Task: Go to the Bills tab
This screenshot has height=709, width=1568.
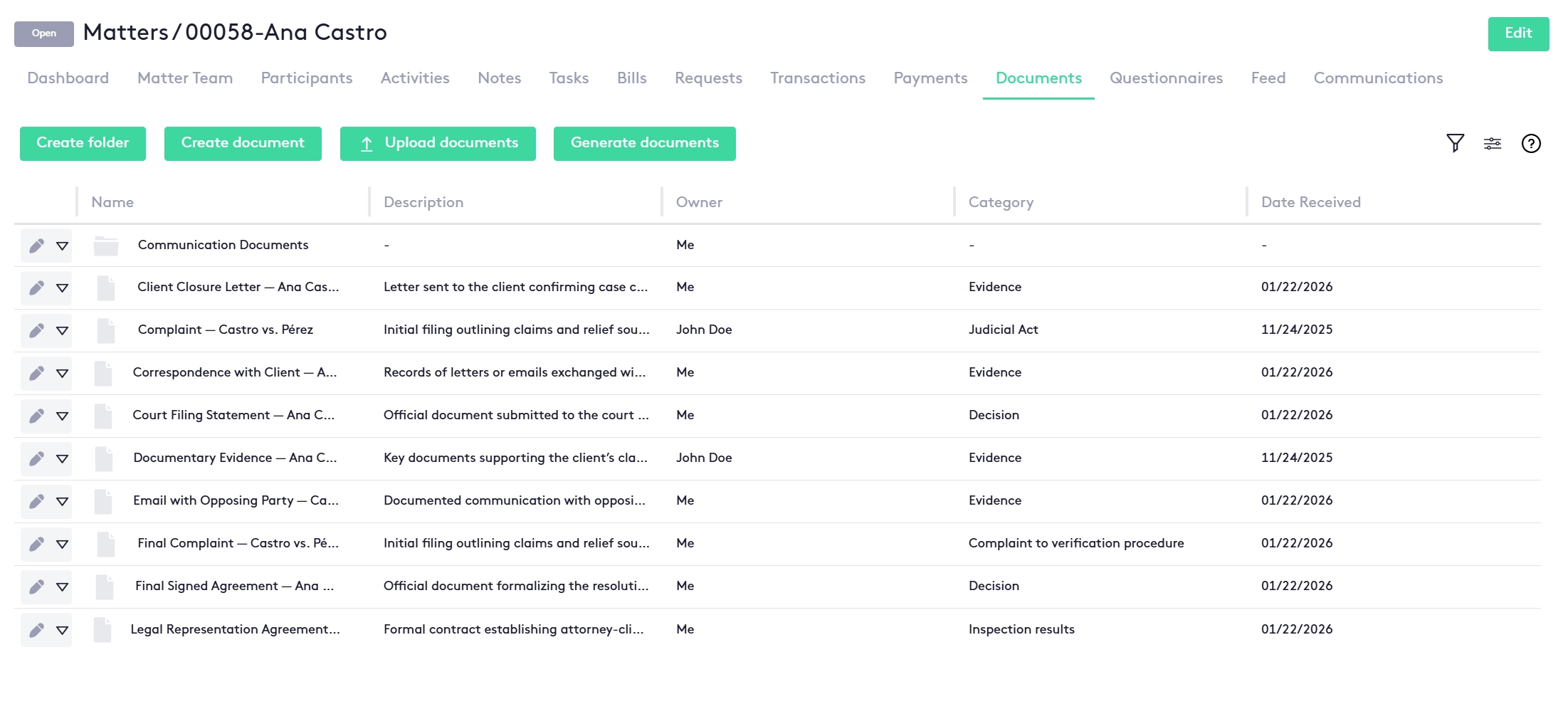Action: (x=631, y=78)
